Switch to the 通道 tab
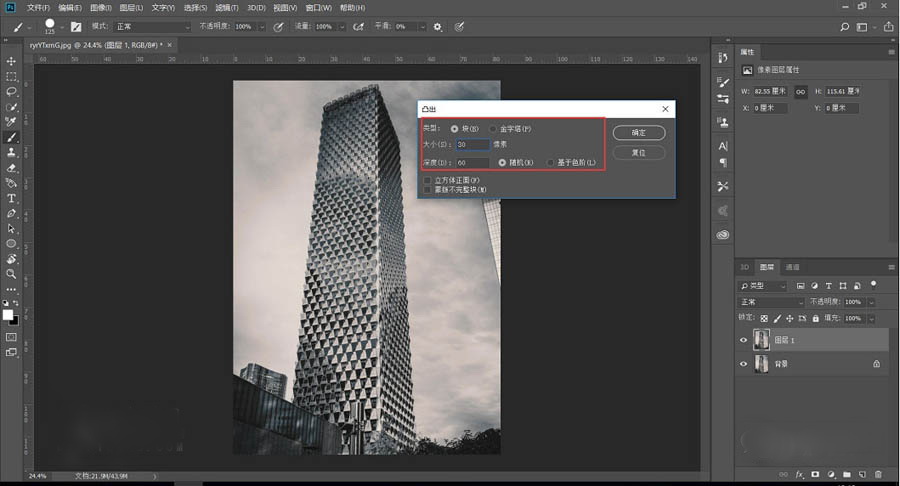900x486 pixels. click(792, 268)
